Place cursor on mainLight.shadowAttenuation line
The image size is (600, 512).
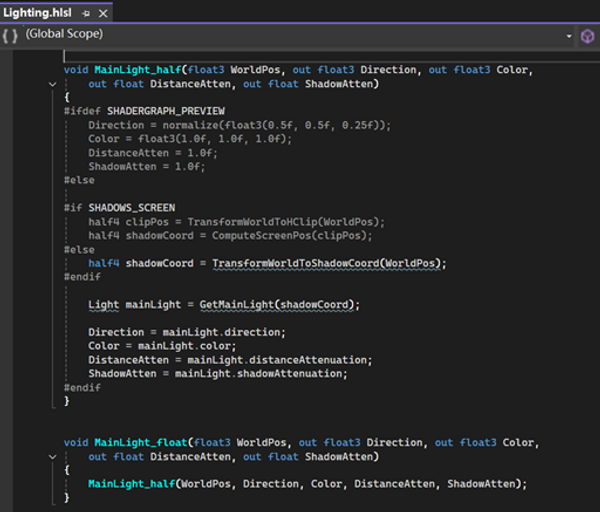[218, 373]
